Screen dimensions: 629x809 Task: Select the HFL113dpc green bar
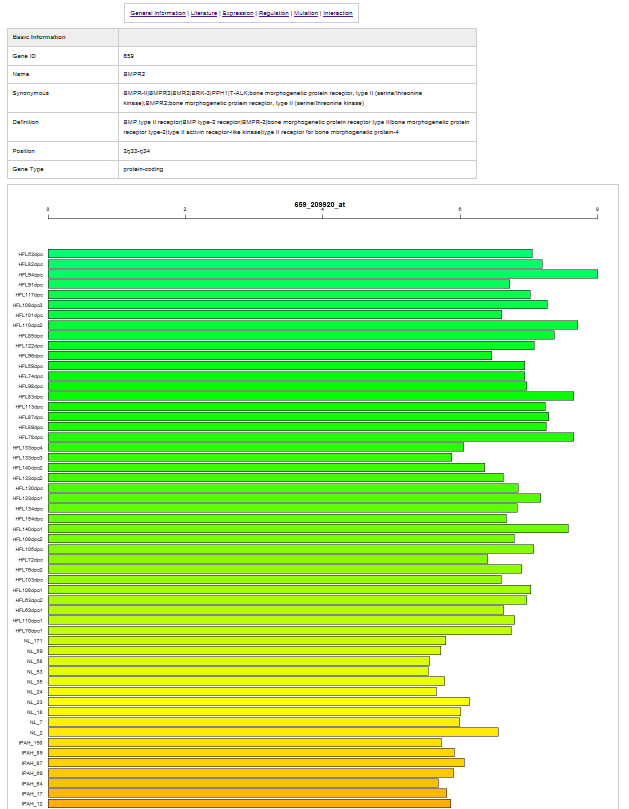(297, 406)
